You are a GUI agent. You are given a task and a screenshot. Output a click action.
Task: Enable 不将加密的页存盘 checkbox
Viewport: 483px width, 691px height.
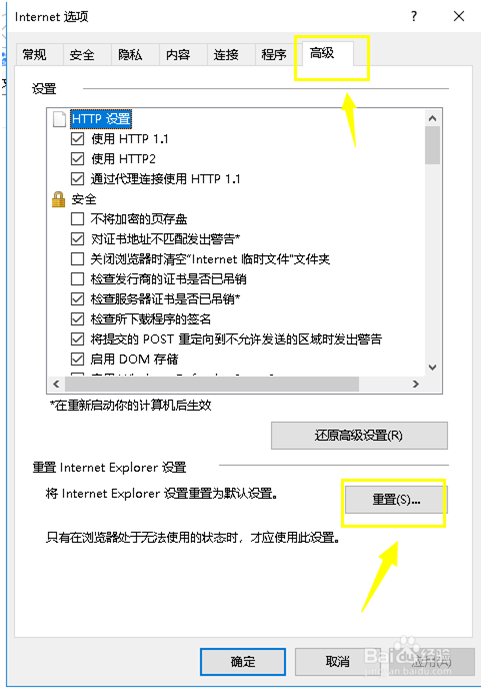[x=78, y=219]
